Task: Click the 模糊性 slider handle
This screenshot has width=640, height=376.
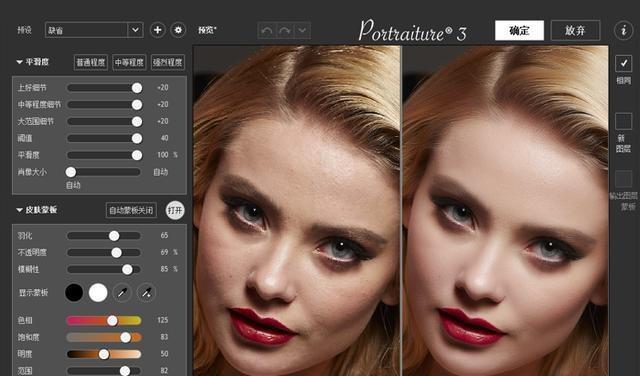Action: pos(127,269)
